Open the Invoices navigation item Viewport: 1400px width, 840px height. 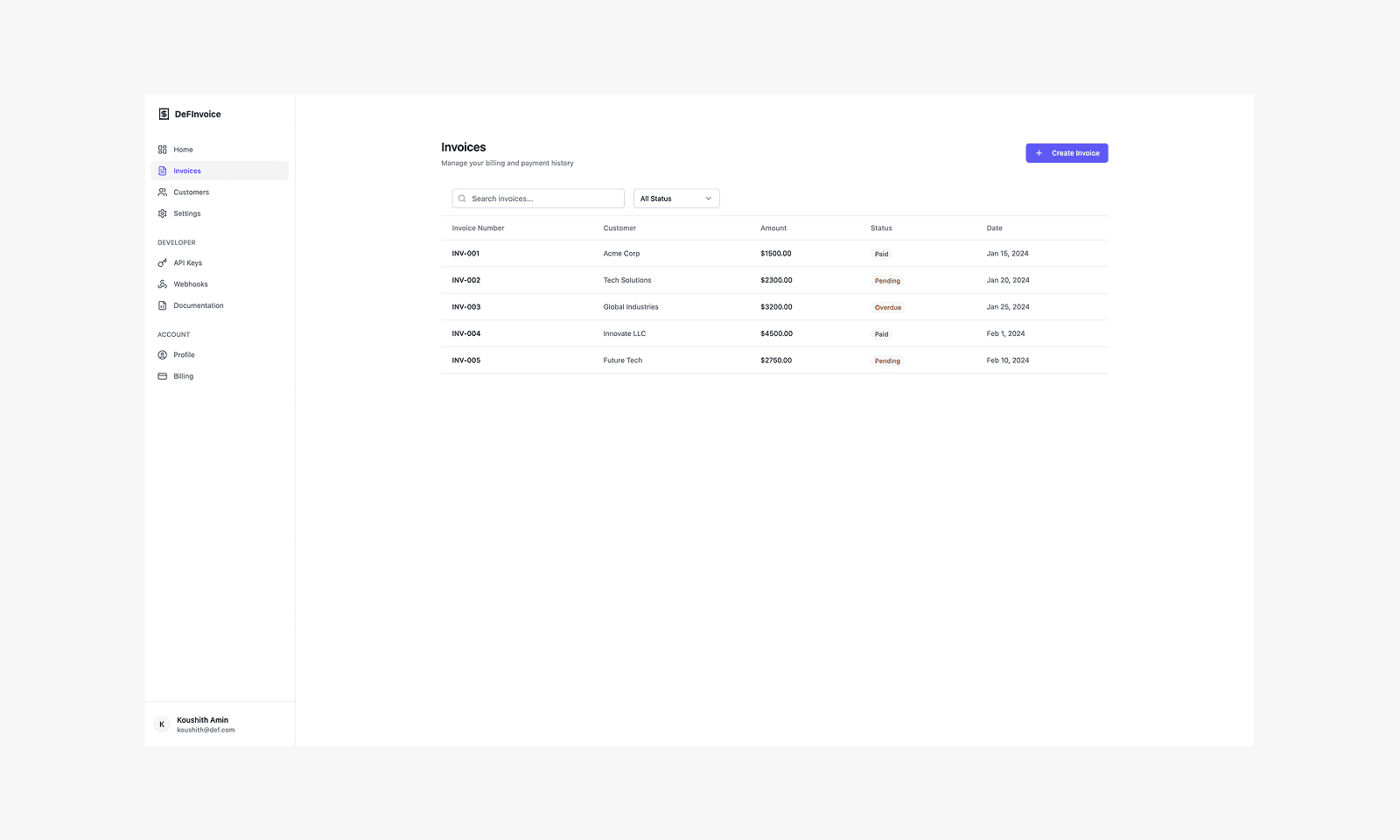pyautogui.click(x=186, y=171)
